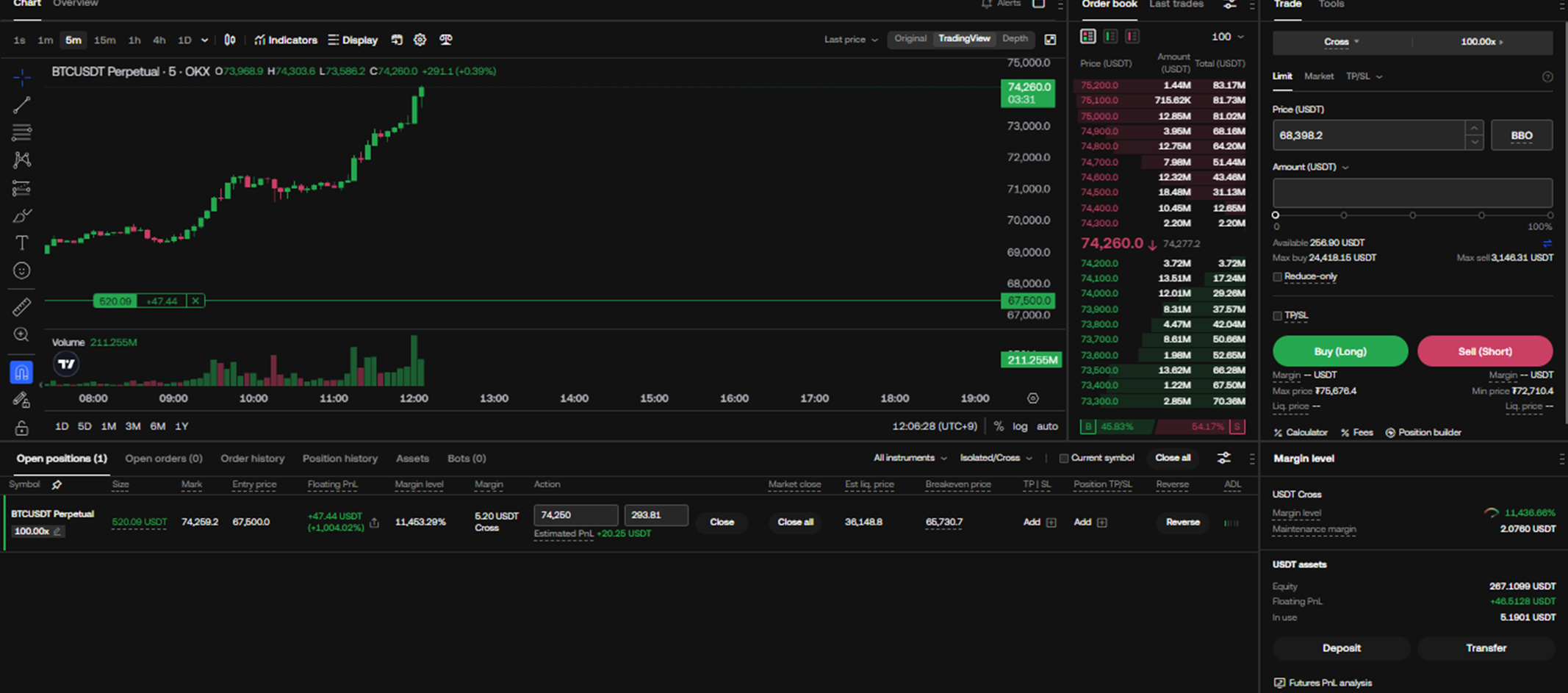1568x693 pixels.
Task: Toggle lock all drawings icon
Action: [x=21, y=427]
